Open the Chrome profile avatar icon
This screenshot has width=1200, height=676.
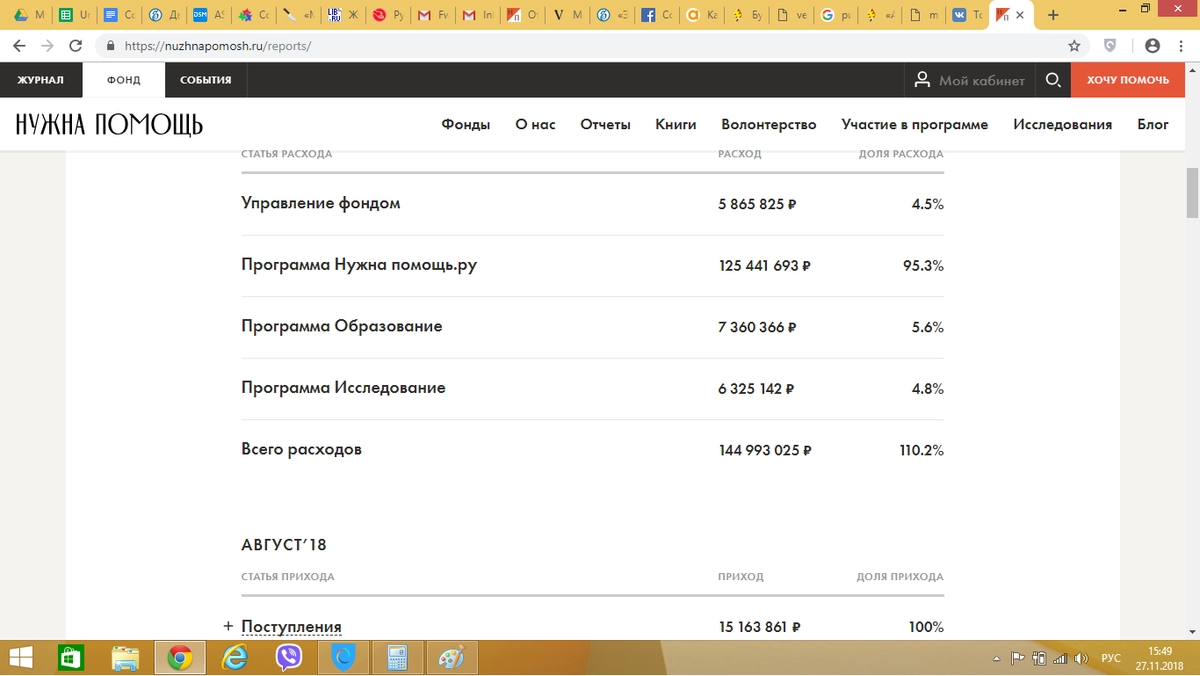(1152, 46)
